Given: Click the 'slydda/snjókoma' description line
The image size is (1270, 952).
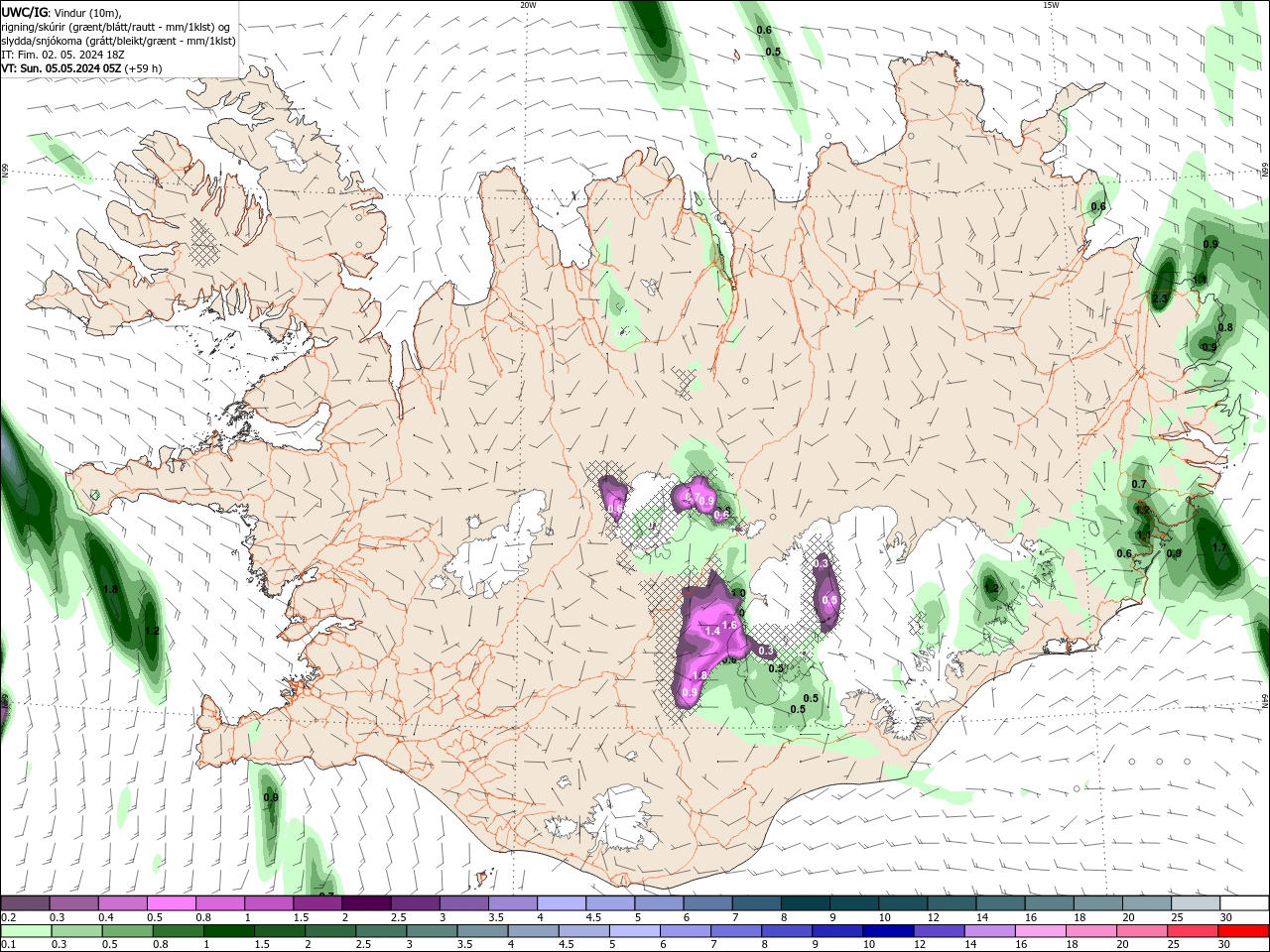Looking at the screenshot, I should (118, 41).
